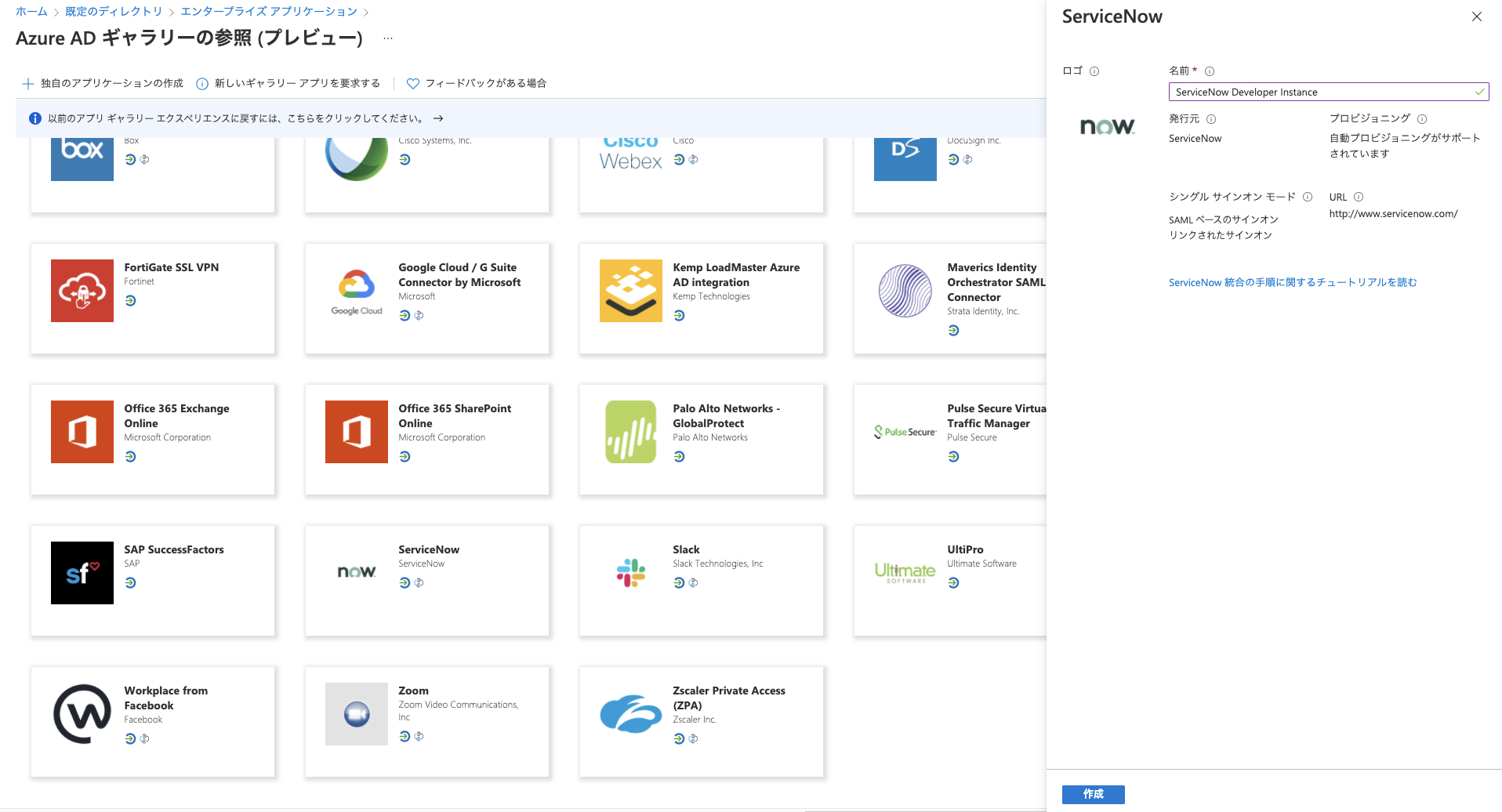Click the FortiGate SSL VPN logo
The height and width of the screenshot is (812, 1502).
[82, 291]
